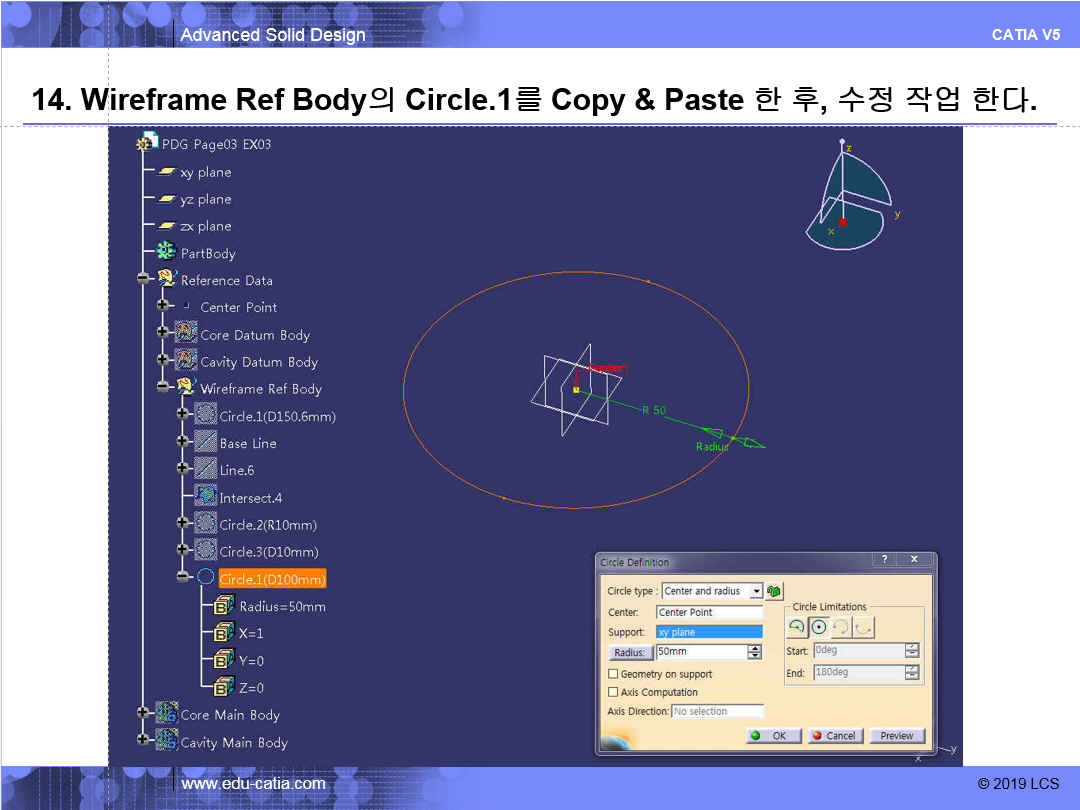Click the Radius value spinner arrows
This screenshot has height=810, width=1080.
(754, 652)
